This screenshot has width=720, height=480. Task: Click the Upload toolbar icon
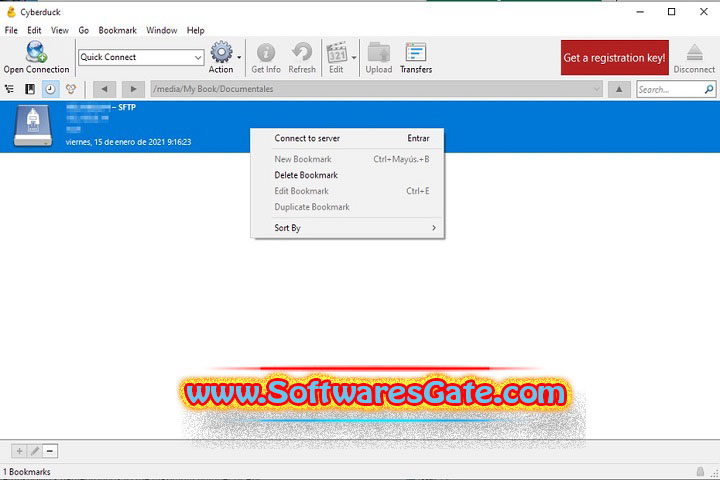click(379, 52)
